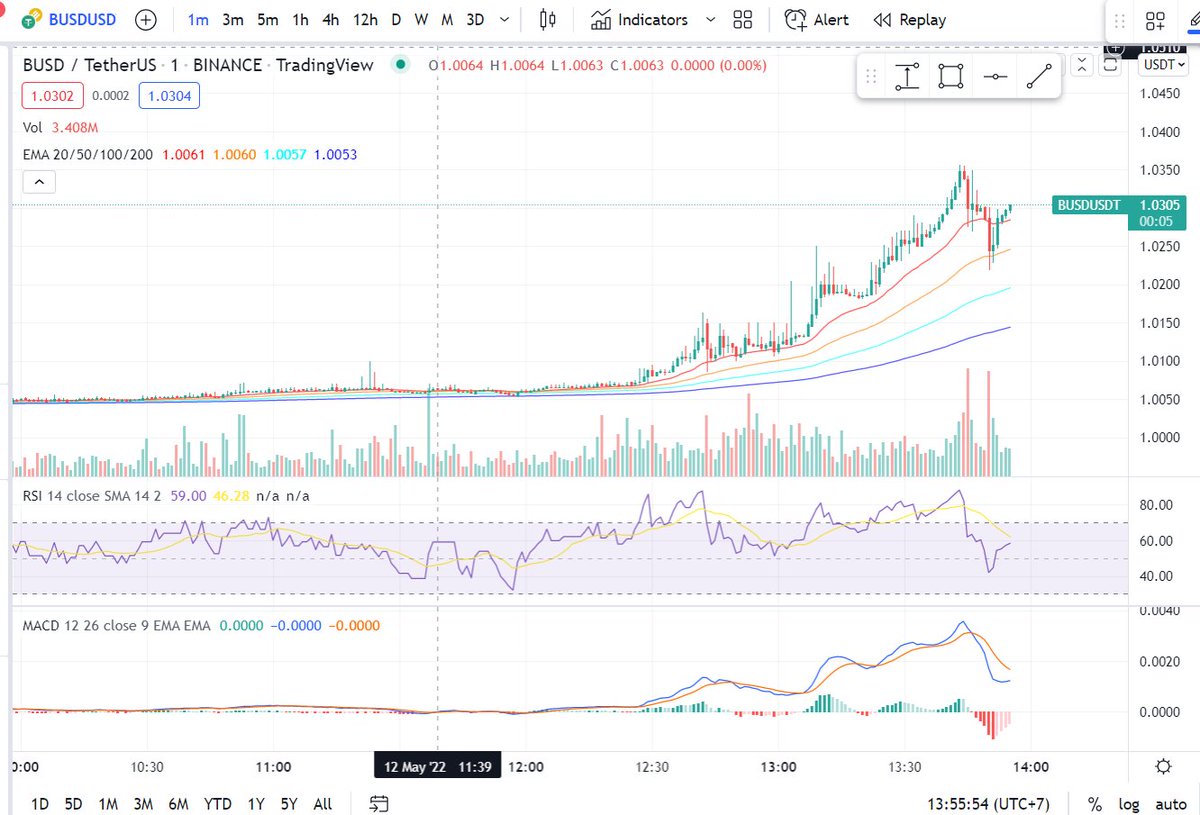Screen dimensions: 1200x815
Task: Set date range to 5Y
Action: 289,803
